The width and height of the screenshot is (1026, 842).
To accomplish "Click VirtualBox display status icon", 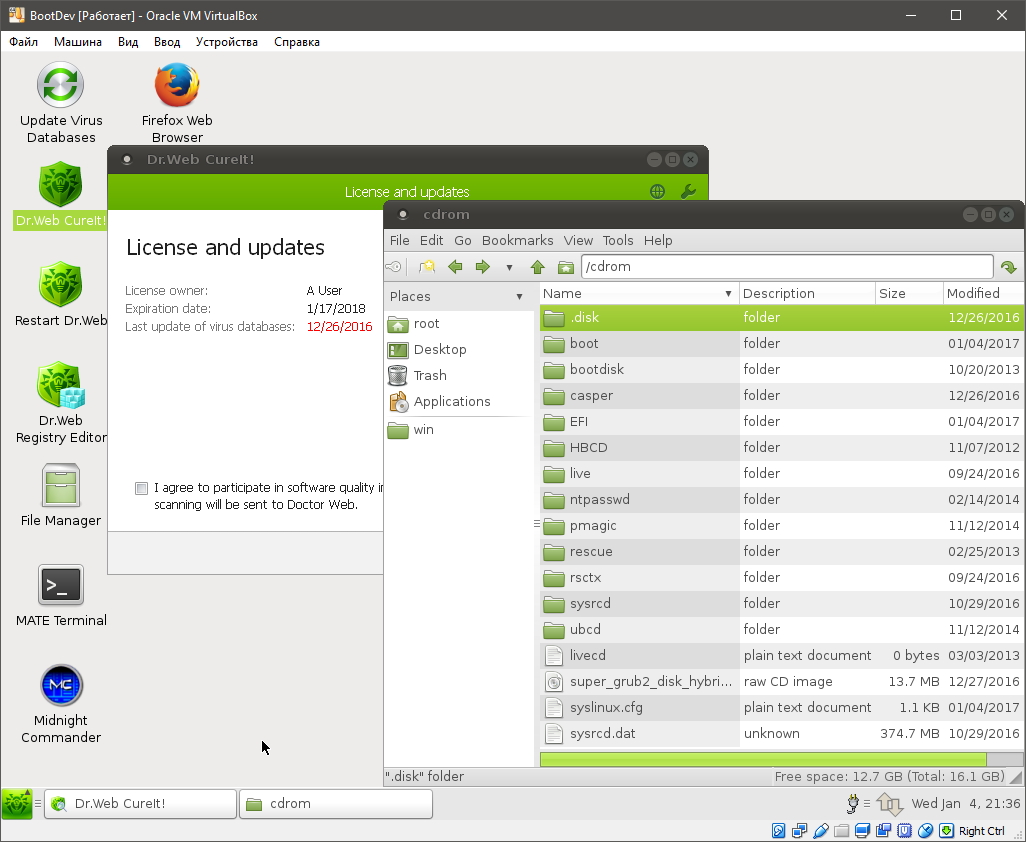I will pyautogui.click(x=862, y=831).
